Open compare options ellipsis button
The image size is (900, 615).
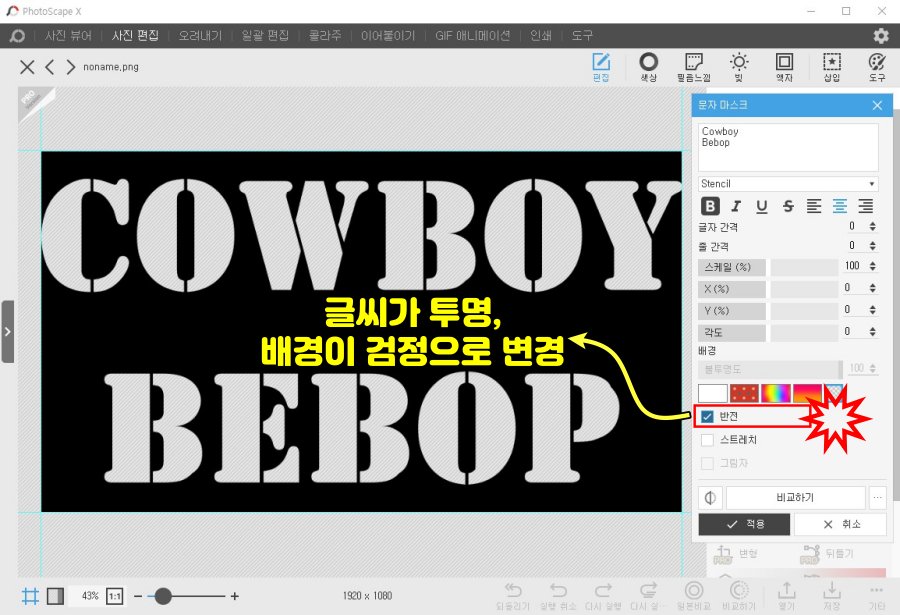[878, 498]
